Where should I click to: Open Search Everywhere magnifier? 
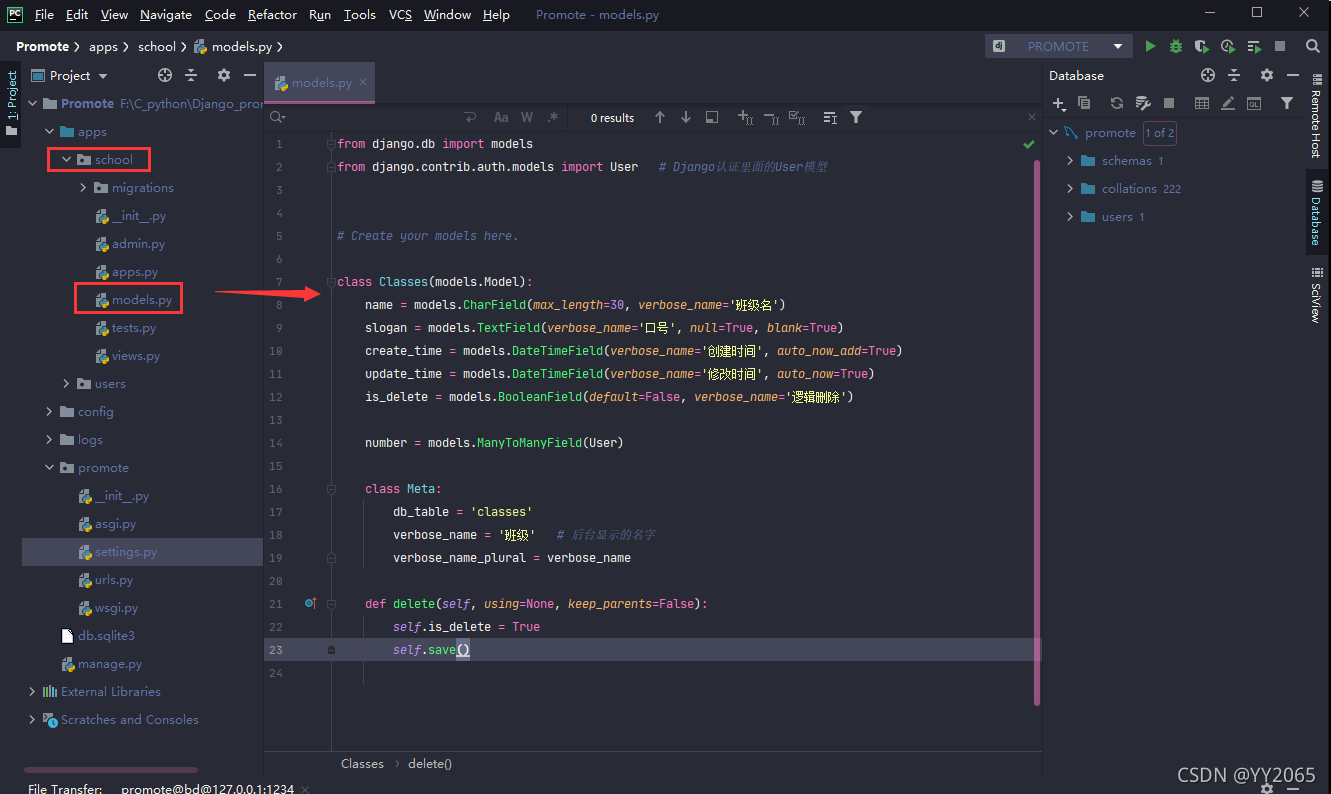point(1313,46)
